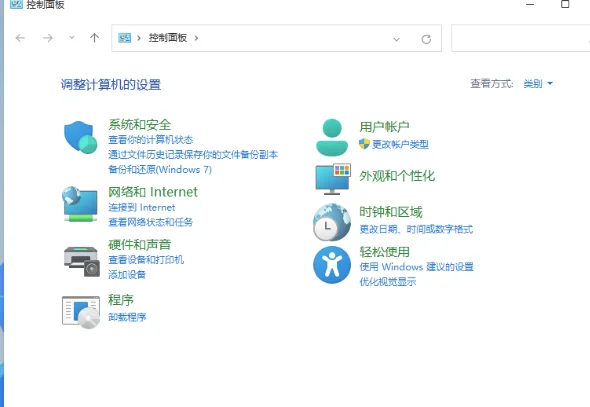Open 卸载程序 link
The height and width of the screenshot is (407, 590).
point(127,317)
